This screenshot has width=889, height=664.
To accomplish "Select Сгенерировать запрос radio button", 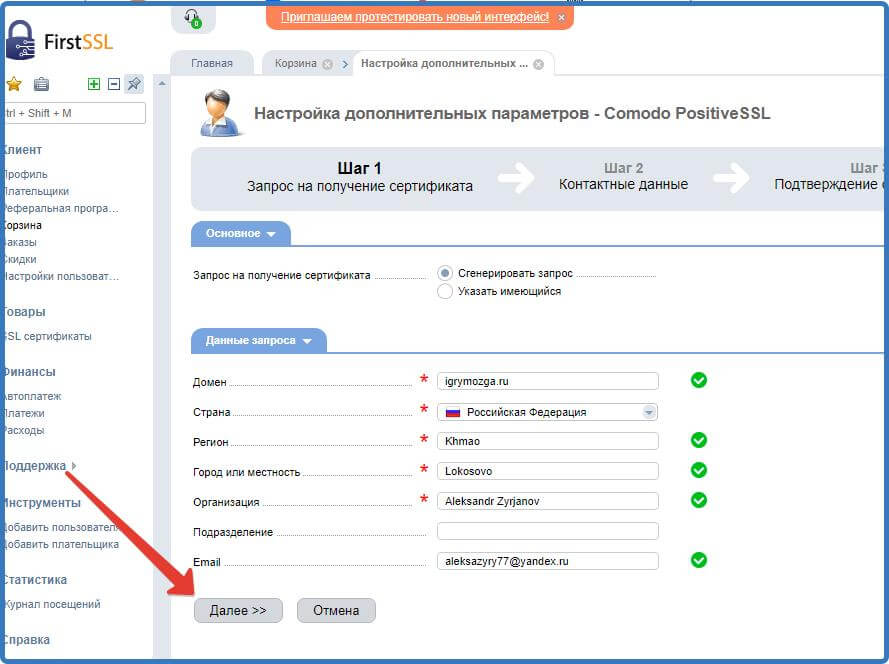I will tap(445, 273).
